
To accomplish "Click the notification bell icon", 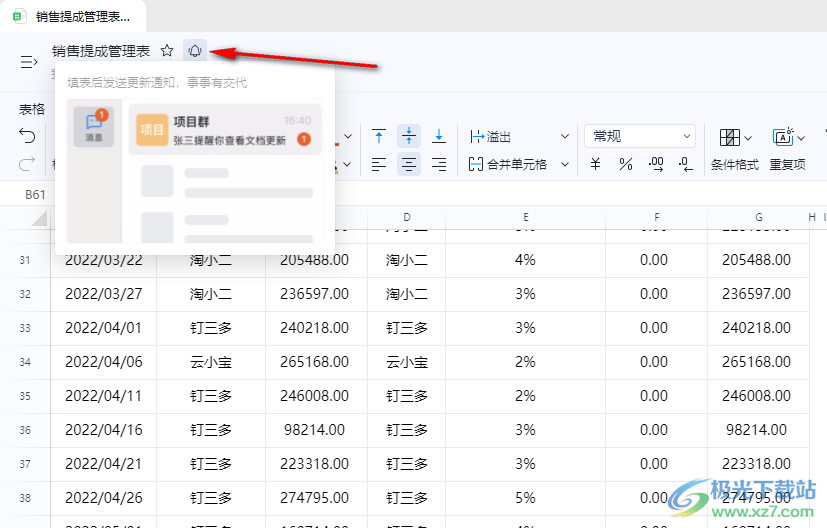I will point(195,51).
